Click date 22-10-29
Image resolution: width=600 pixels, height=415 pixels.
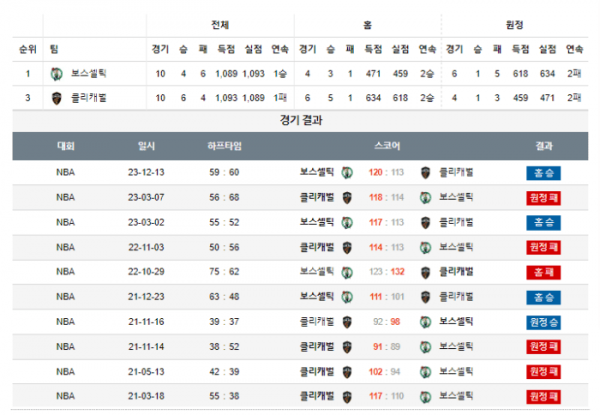[x=146, y=272]
